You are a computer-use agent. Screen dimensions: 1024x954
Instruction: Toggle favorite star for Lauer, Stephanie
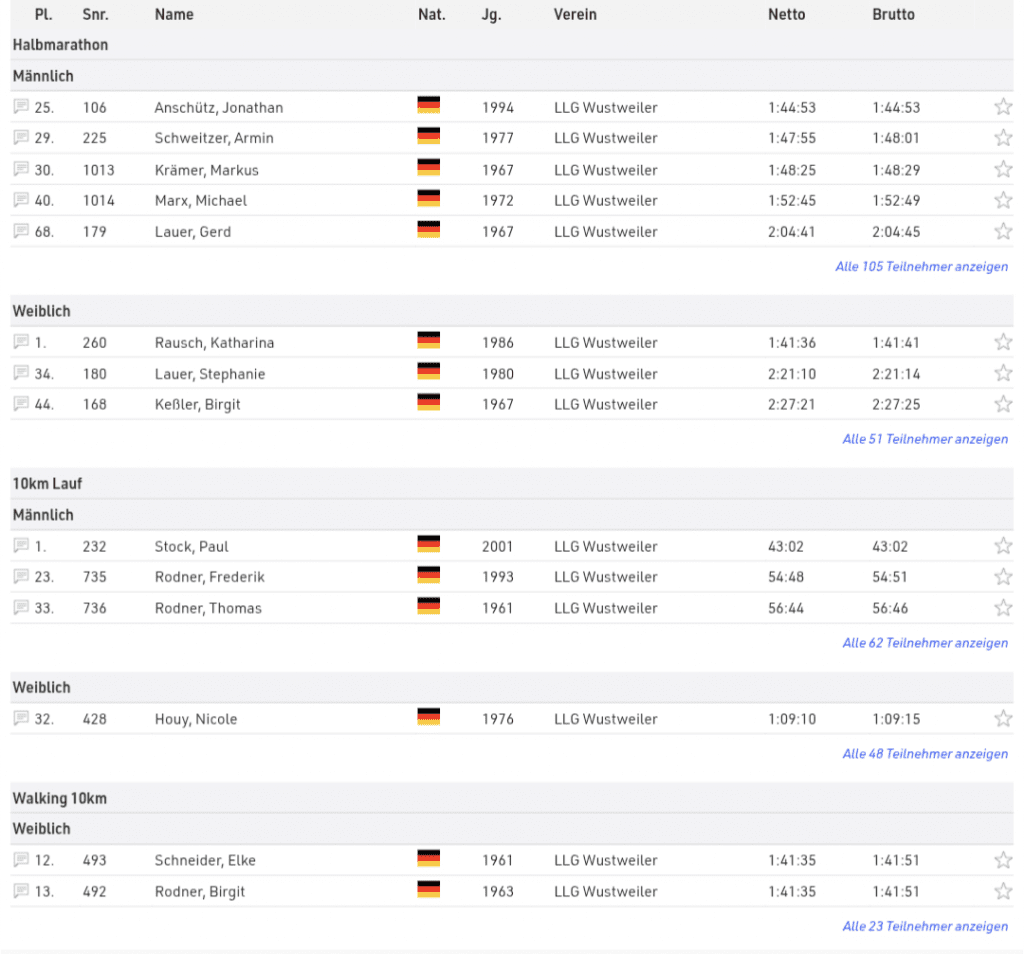(x=1003, y=373)
